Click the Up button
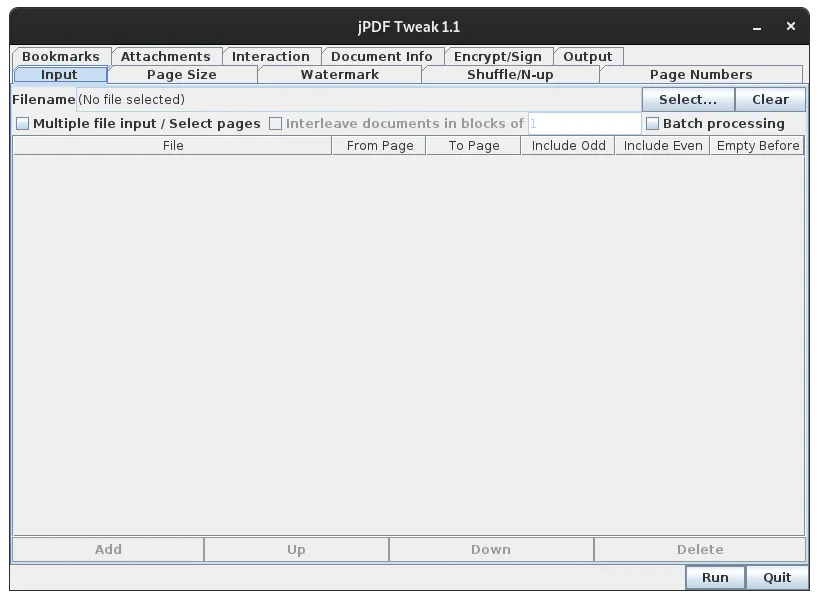819x600 pixels. point(296,549)
